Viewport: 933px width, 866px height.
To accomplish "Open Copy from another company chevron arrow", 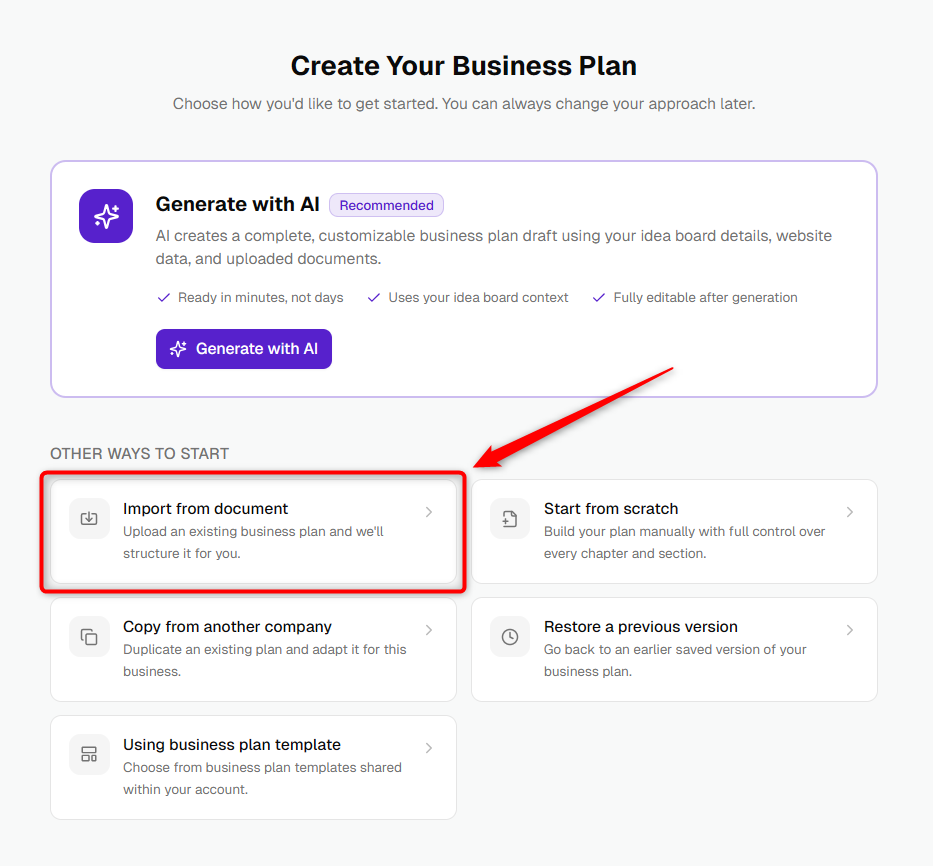I will (429, 630).
